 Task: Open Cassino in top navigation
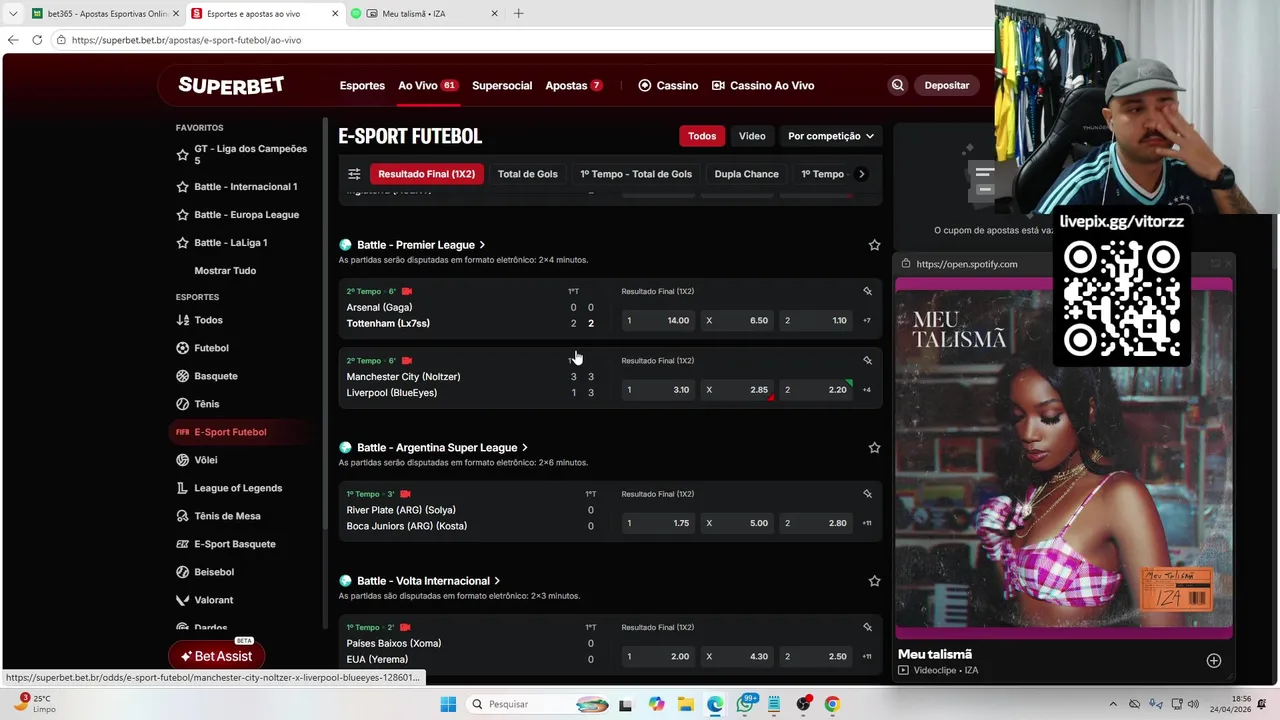(x=668, y=86)
